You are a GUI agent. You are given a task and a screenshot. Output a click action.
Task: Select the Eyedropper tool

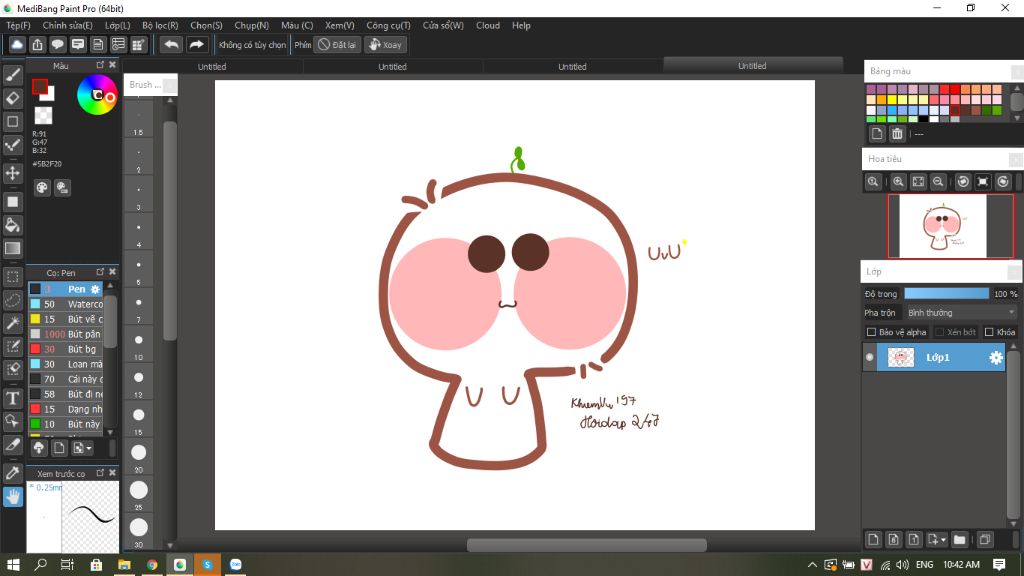(12, 472)
